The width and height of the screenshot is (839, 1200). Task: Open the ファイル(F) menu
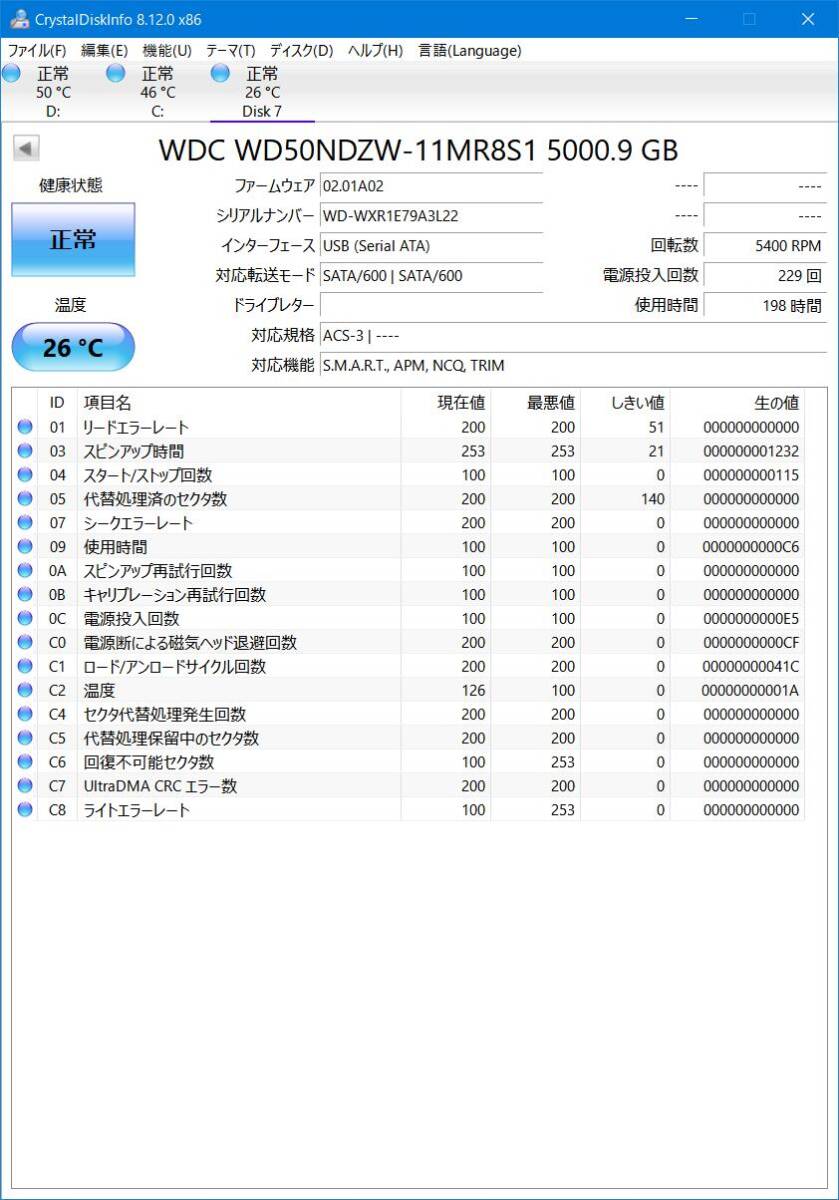(37, 50)
